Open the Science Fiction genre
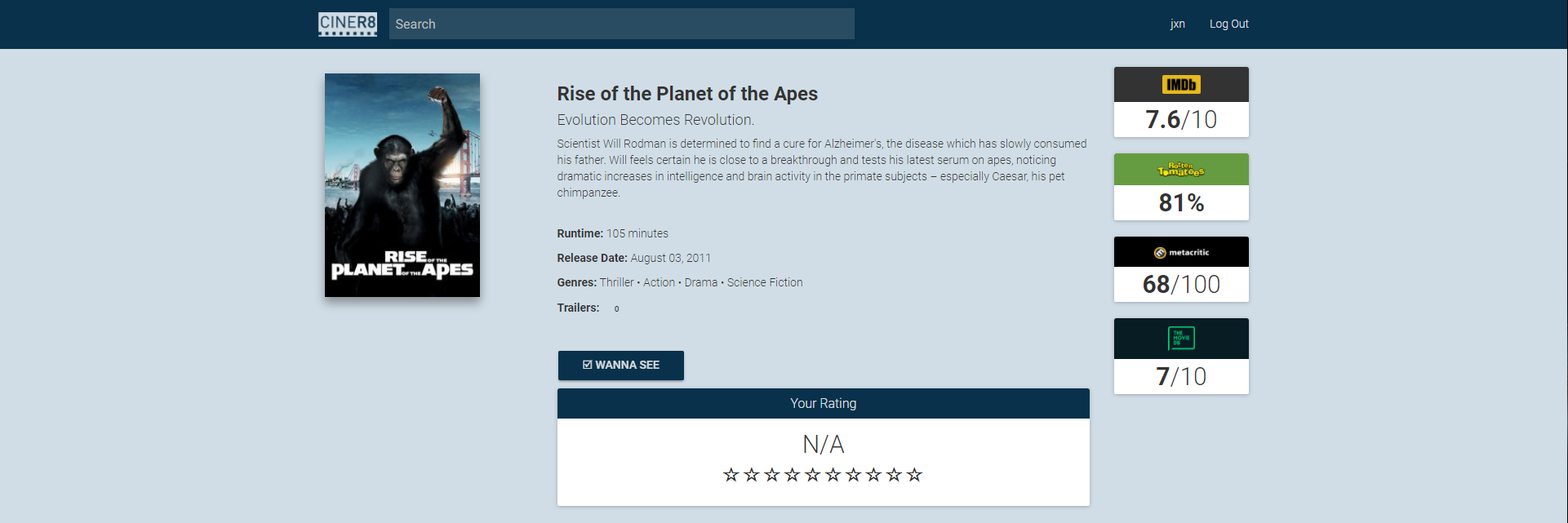The width and height of the screenshot is (1568, 523). [765, 282]
